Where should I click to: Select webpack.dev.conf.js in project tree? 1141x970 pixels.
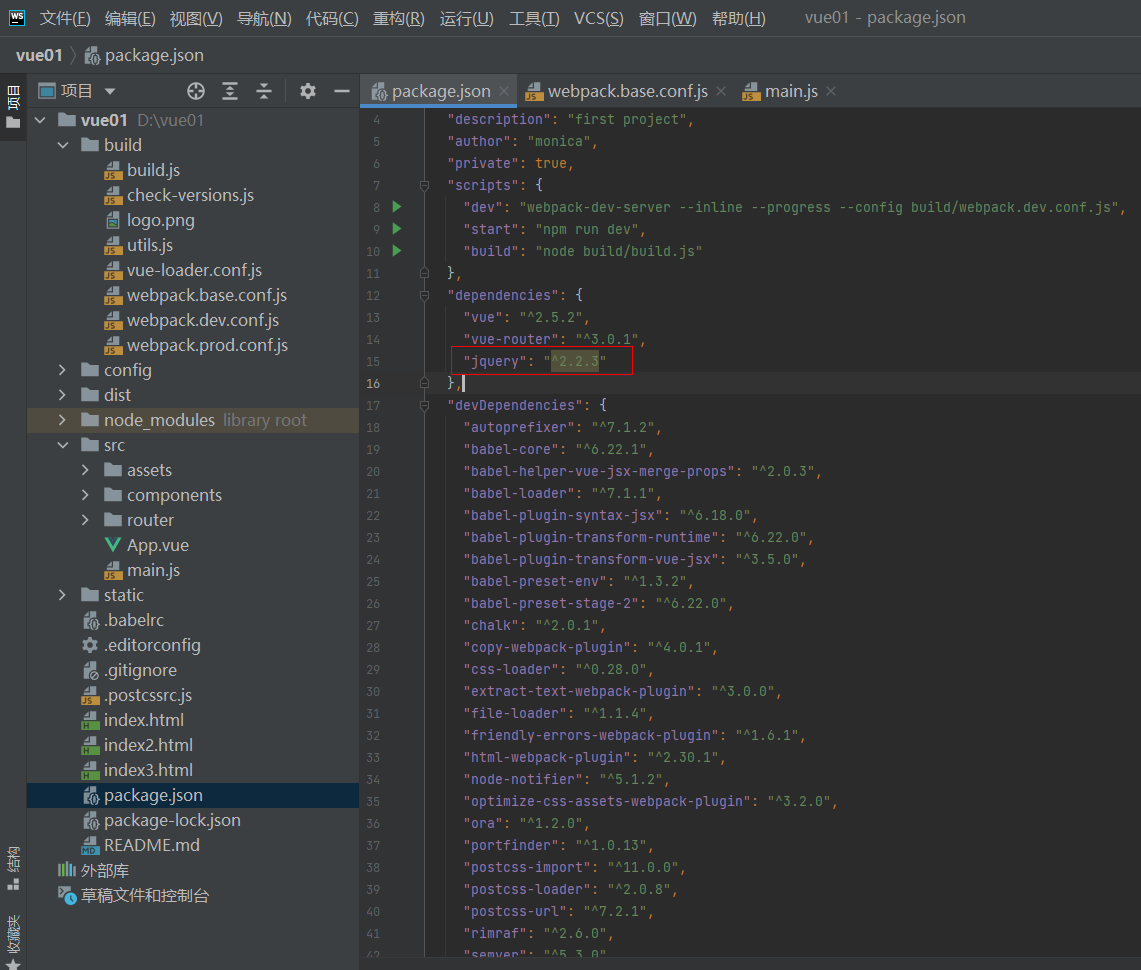point(203,320)
